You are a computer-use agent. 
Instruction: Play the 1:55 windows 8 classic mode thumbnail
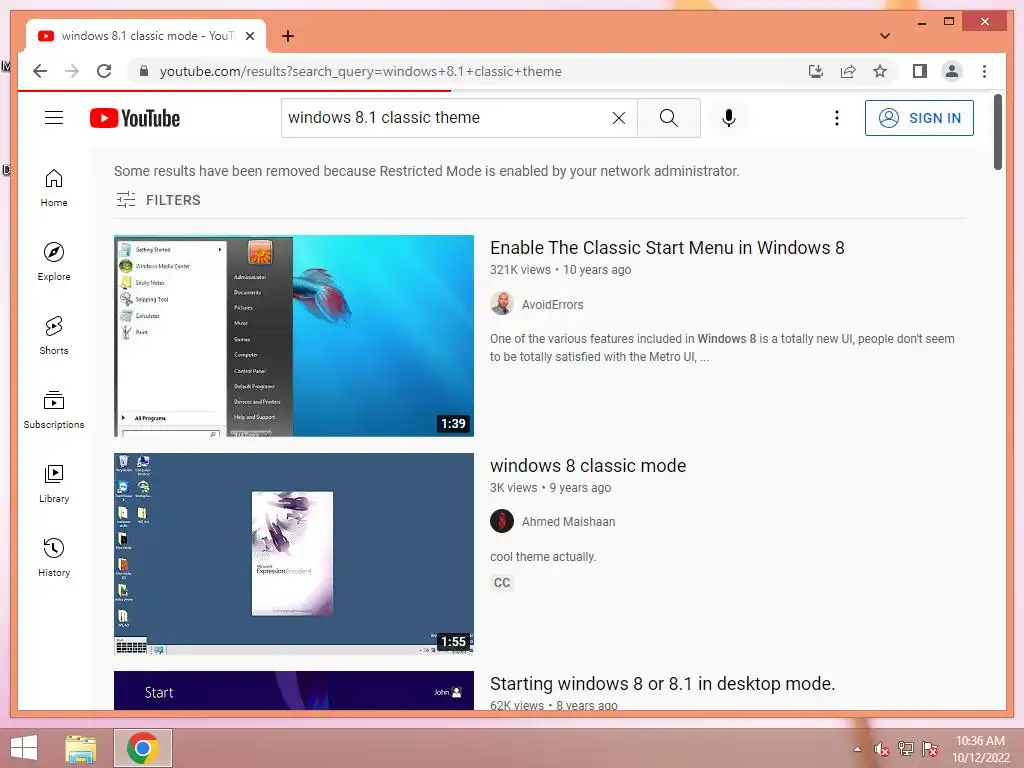click(294, 554)
